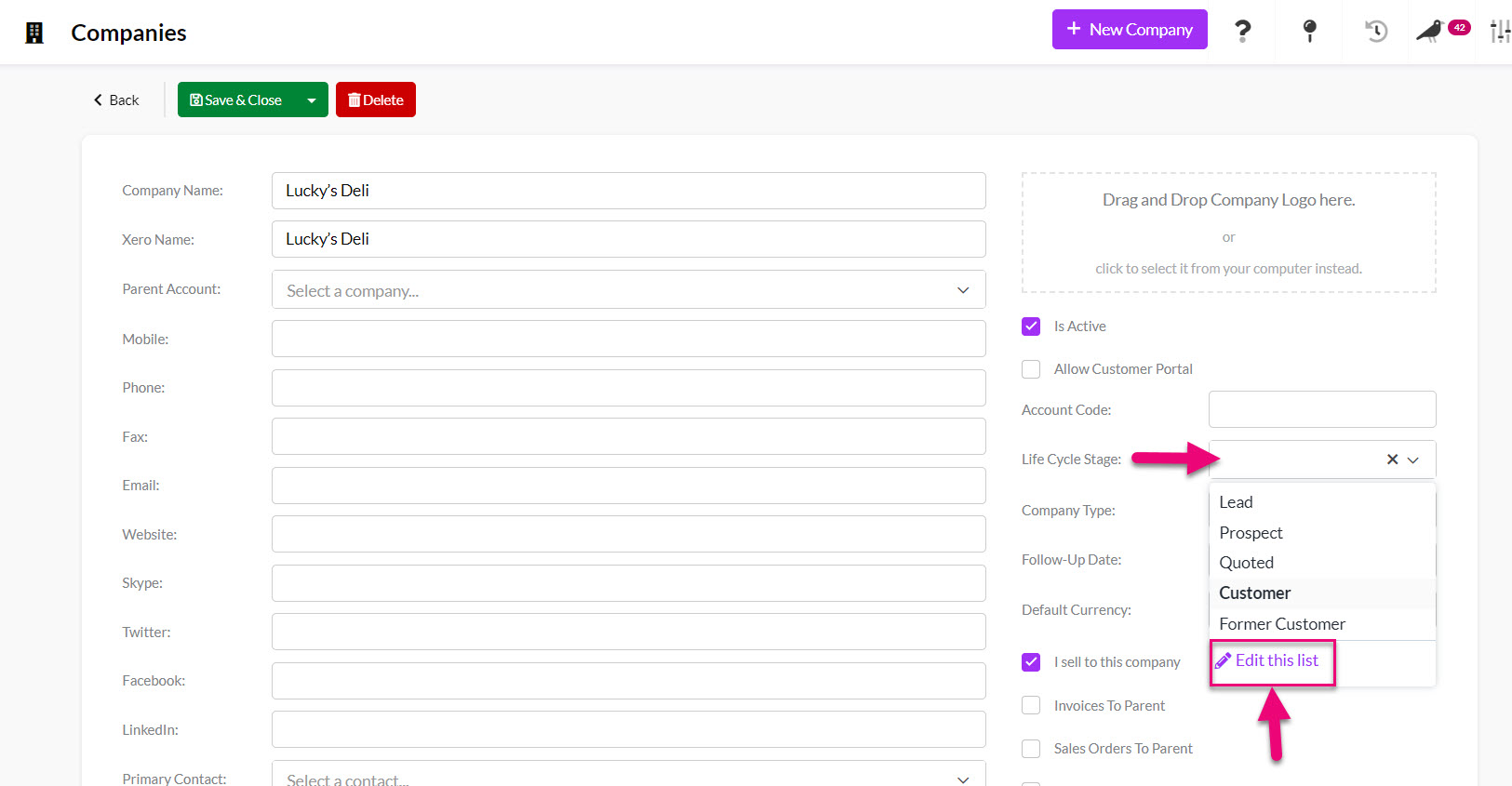The width and height of the screenshot is (1512, 786).
Task: Check Sales Orders To Parent
Action: pos(1031,749)
